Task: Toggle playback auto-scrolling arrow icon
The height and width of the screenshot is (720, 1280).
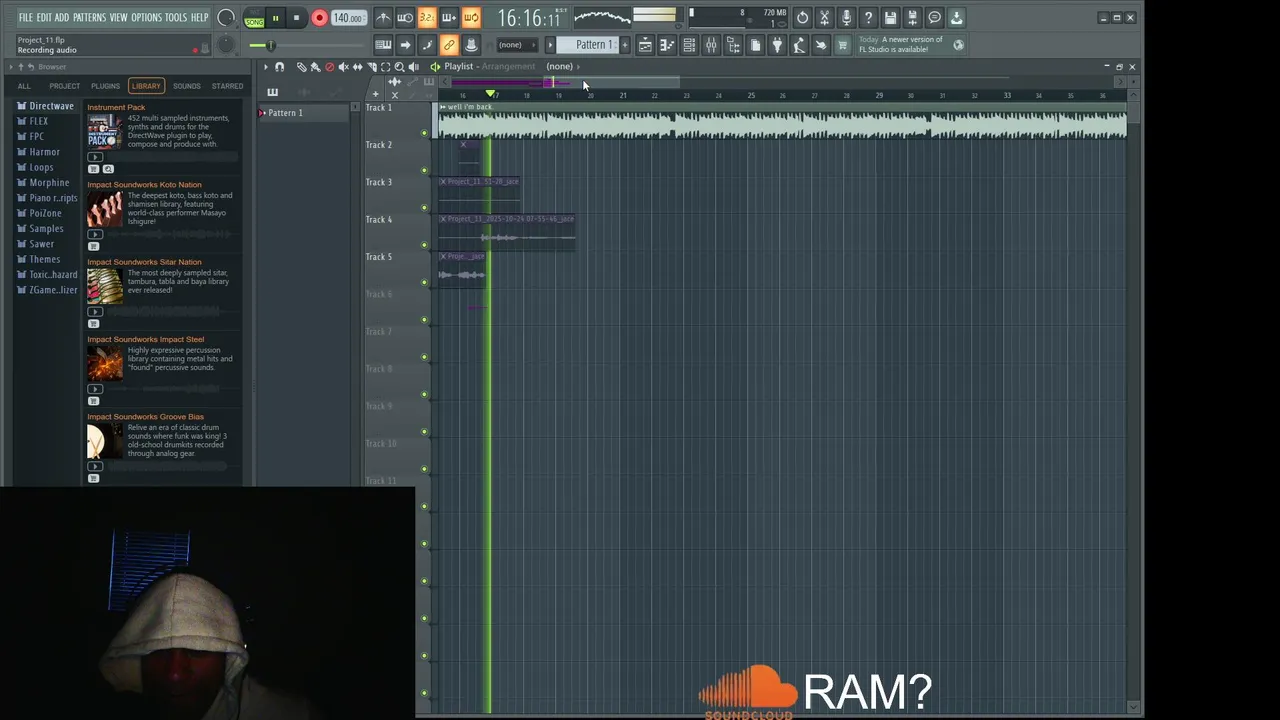Action: click(x=405, y=45)
